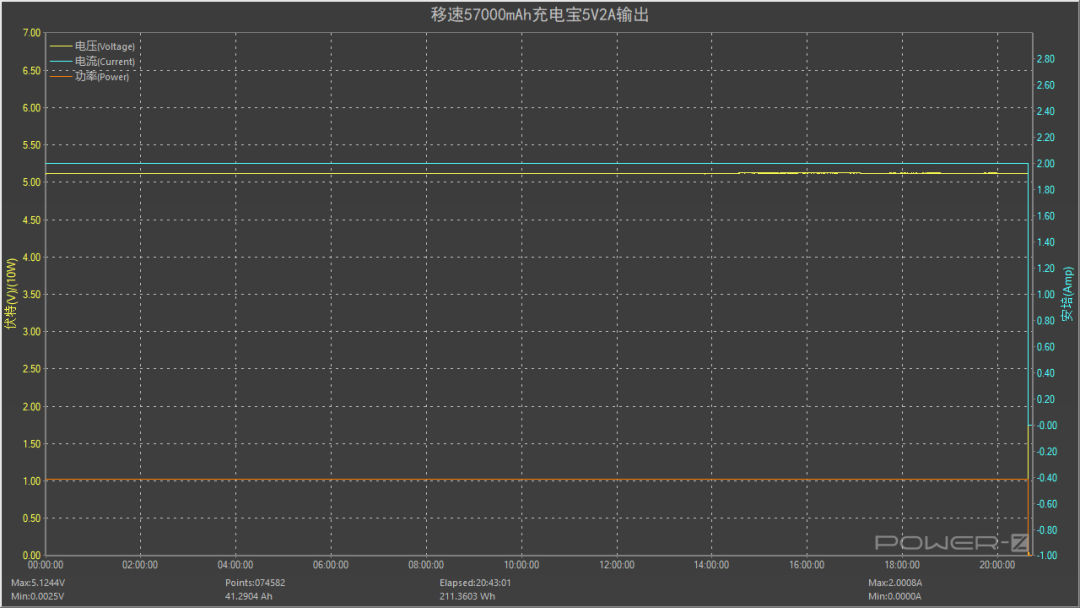Click the yellow voltage legend line swatch
Image resolution: width=1080 pixels, height=608 pixels.
(x=61, y=46)
